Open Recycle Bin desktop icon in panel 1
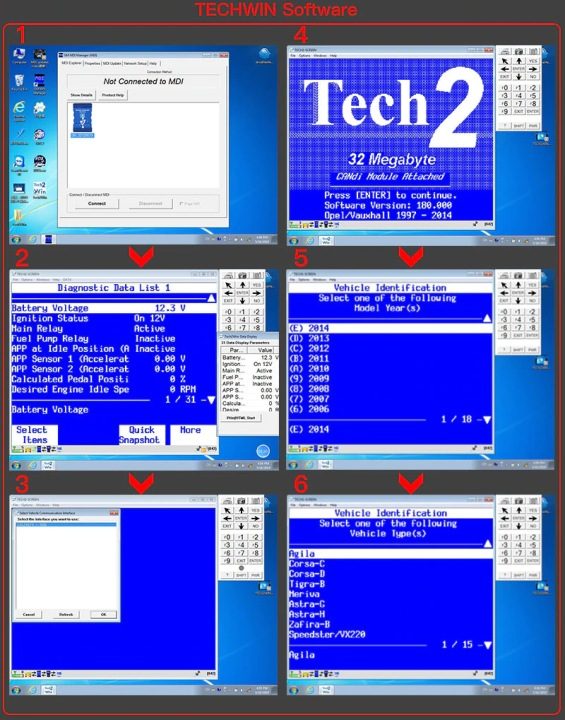The width and height of the screenshot is (565, 720). pyautogui.click(x=19, y=82)
